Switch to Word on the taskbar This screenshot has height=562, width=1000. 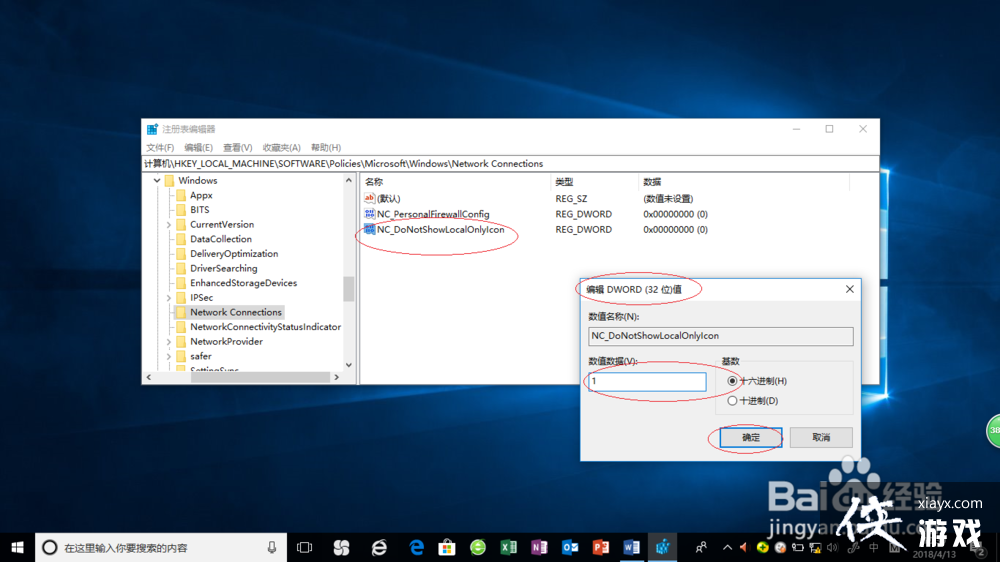[x=631, y=547]
